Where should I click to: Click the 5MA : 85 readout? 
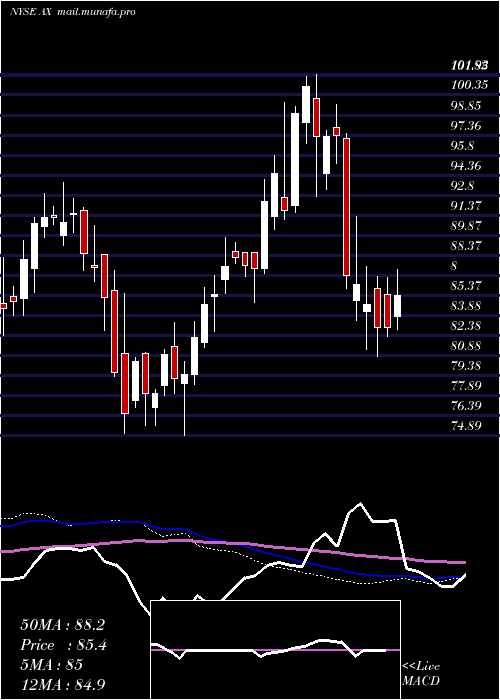[51, 665]
